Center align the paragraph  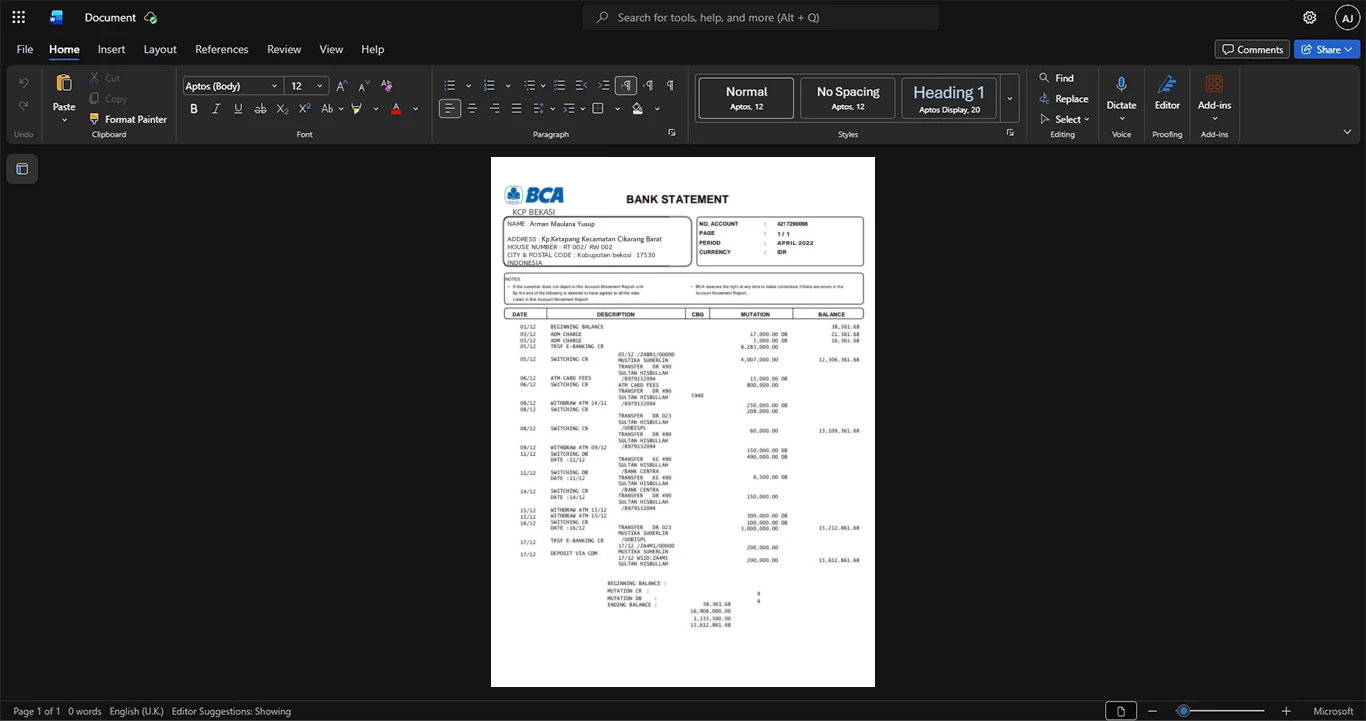472,108
